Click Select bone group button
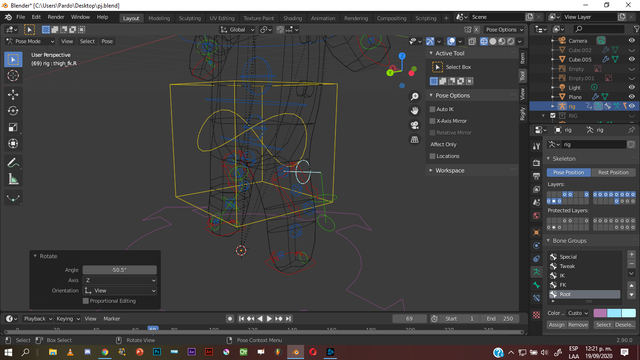This screenshot has width=640, height=360. click(603, 325)
